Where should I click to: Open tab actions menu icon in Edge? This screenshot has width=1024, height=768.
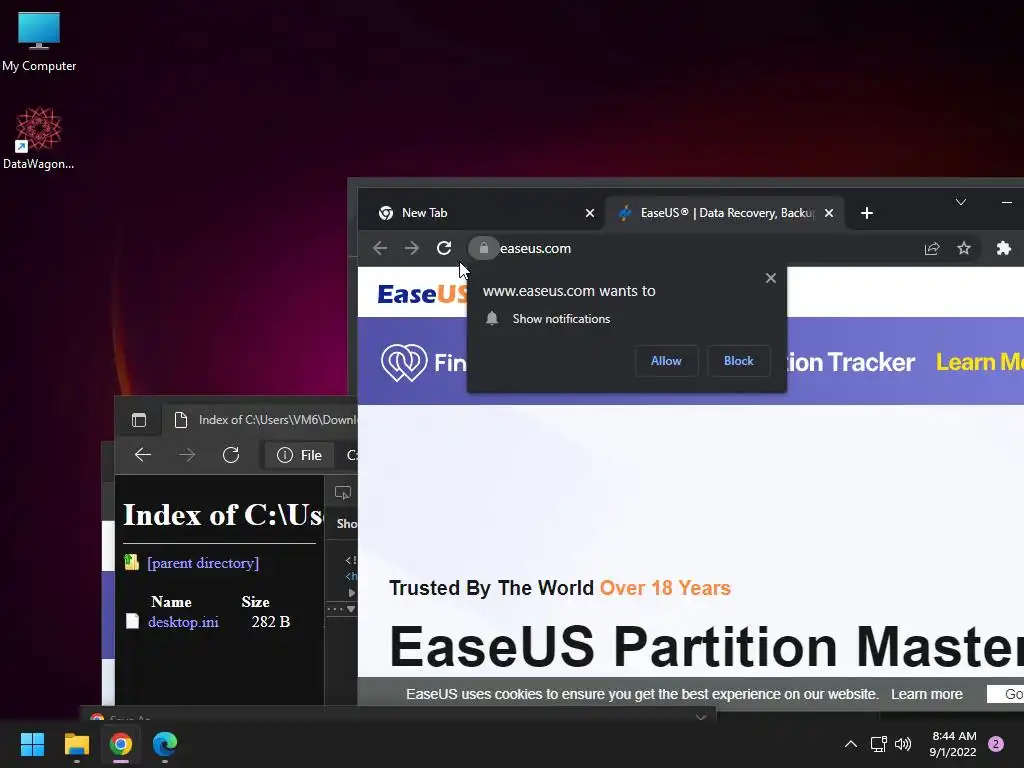(139, 420)
